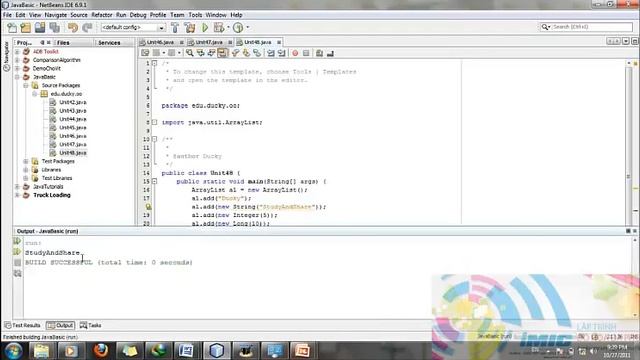Expand the Truck Loading project node
Image resolution: width=640 pixels, height=360 pixels.
click(x=17, y=195)
